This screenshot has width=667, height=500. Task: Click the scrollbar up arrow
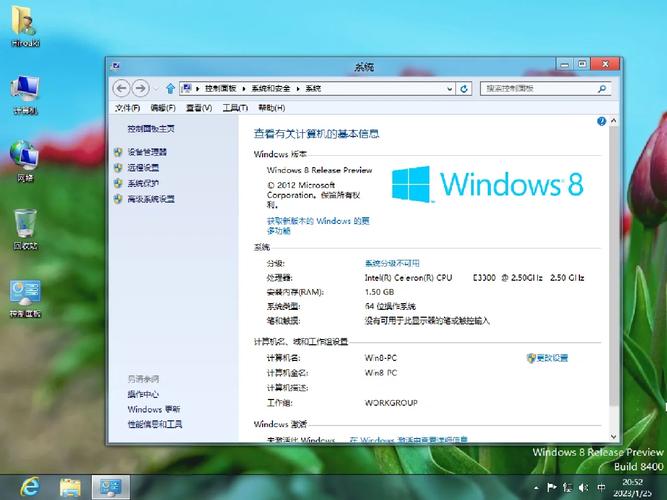coord(613,121)
